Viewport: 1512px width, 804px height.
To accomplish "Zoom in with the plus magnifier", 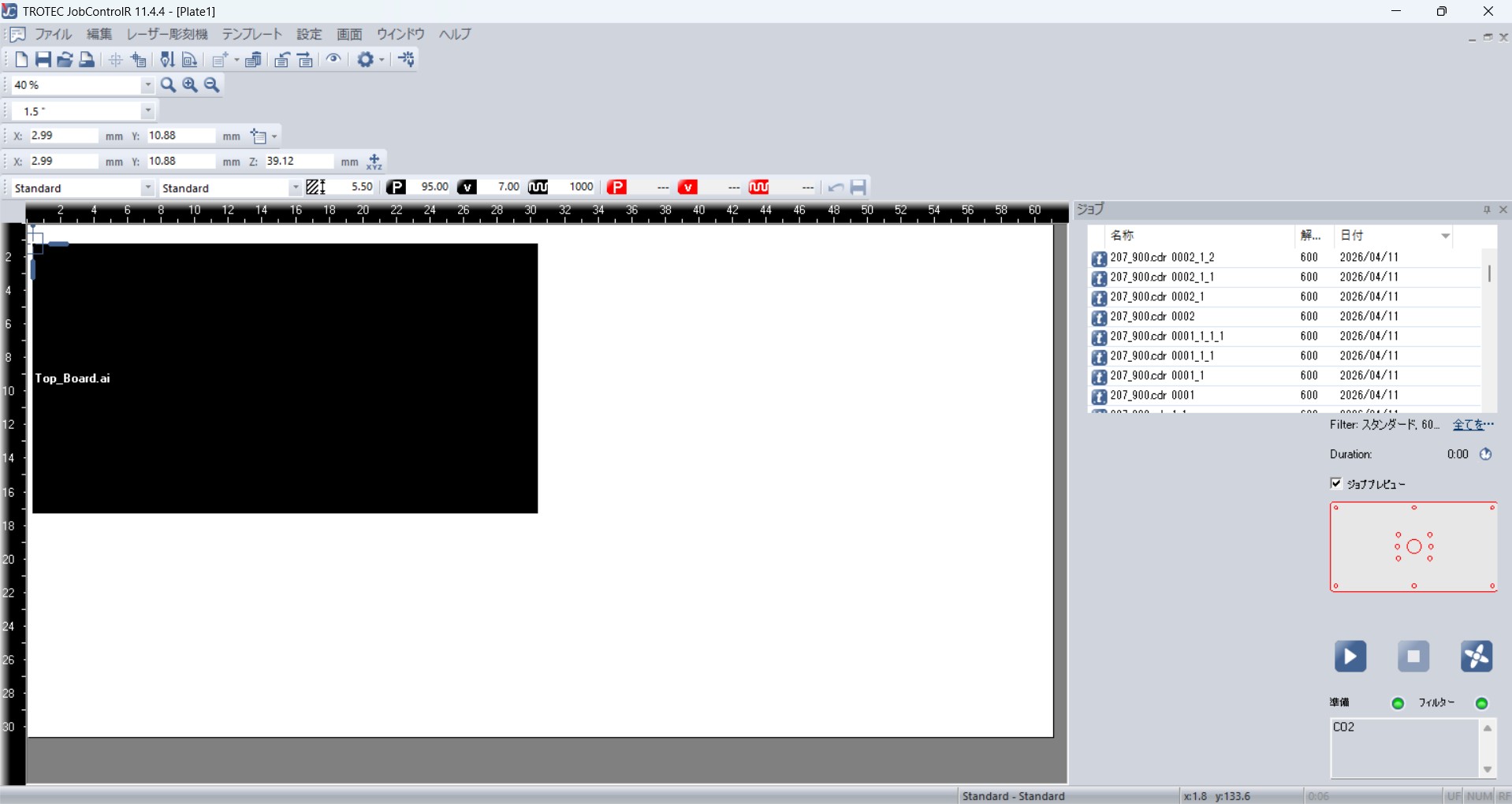I will point(190,85).
